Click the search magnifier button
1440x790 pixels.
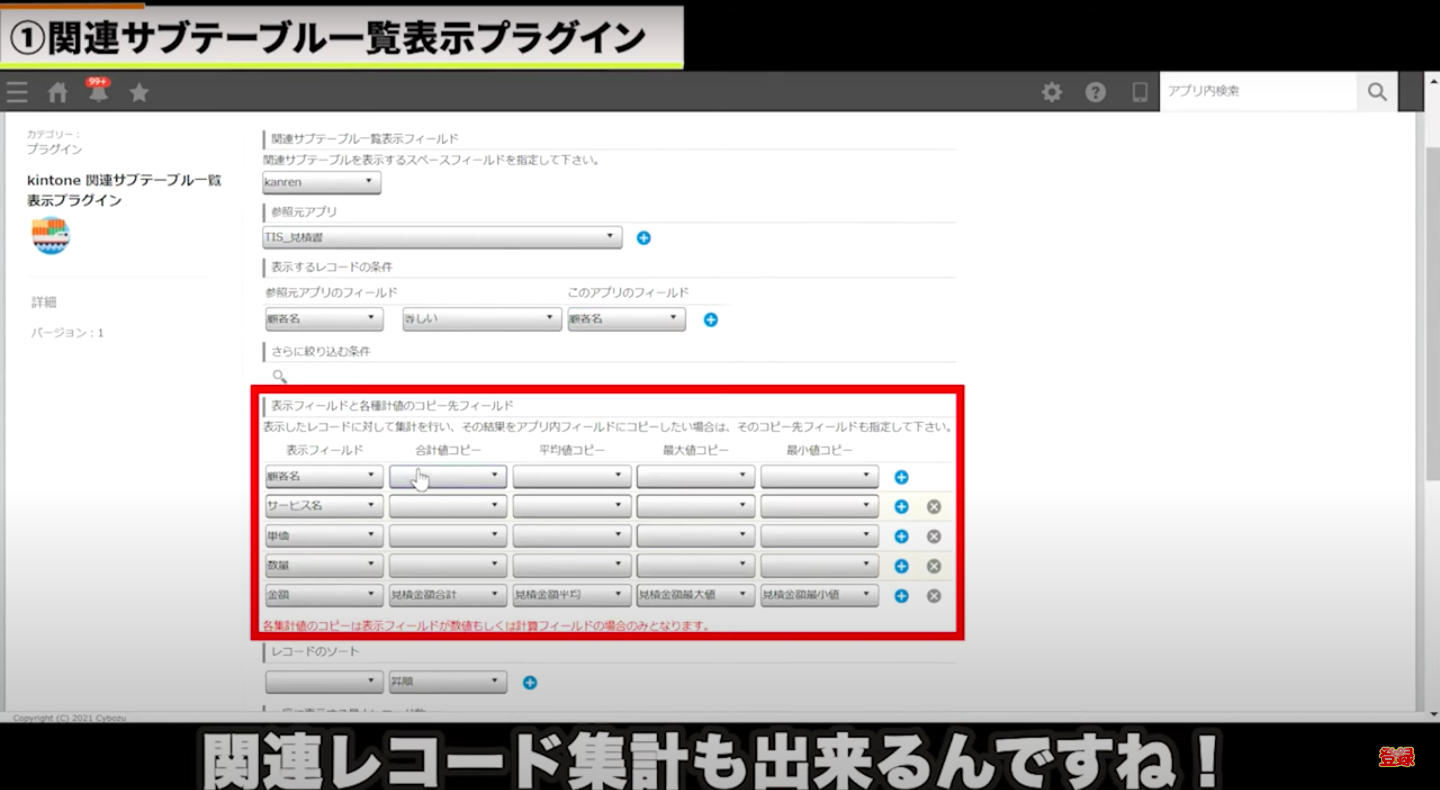pyautogui.click(x=1377, y=92)
